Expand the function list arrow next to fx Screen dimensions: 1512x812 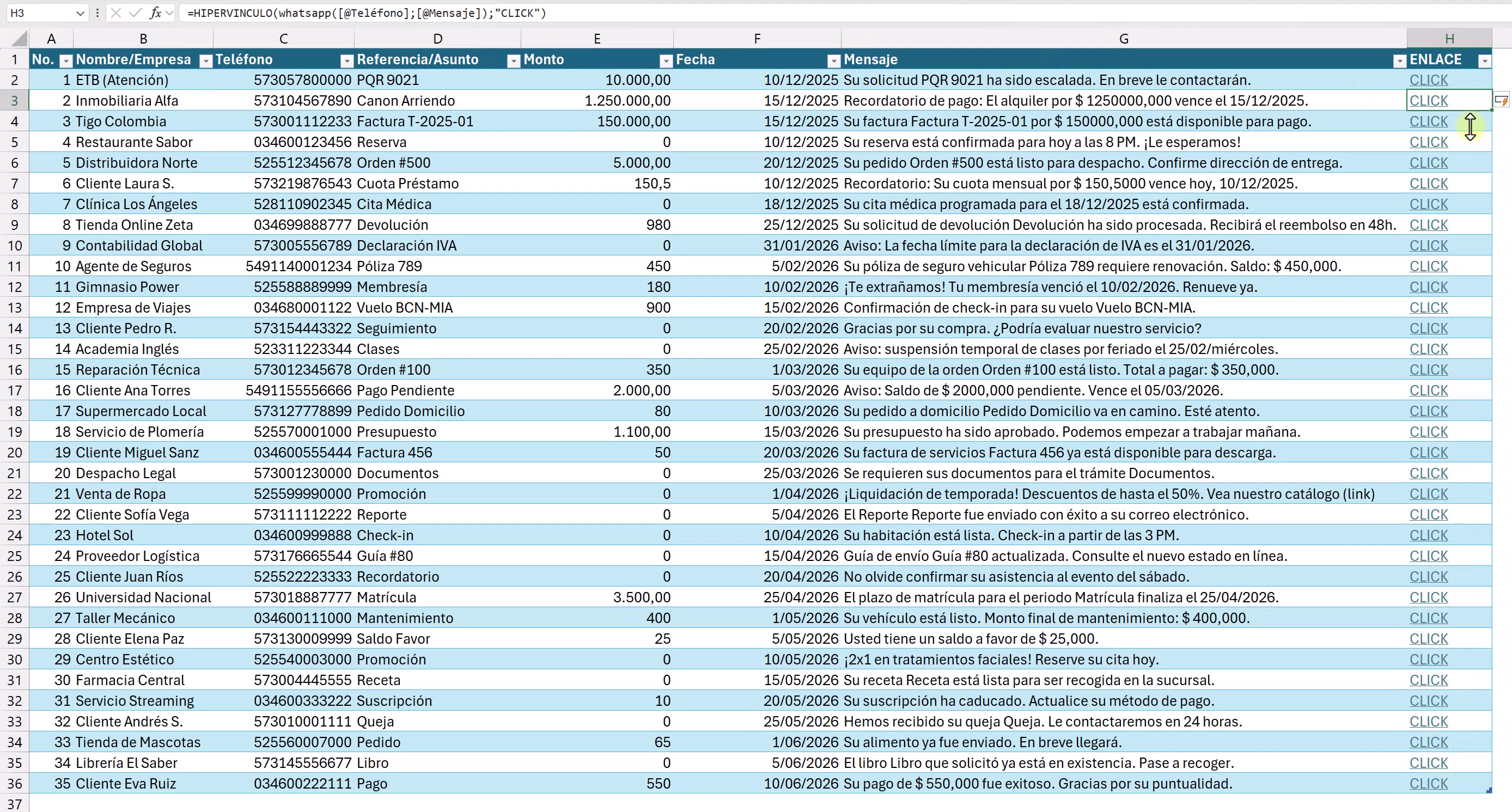169,13
